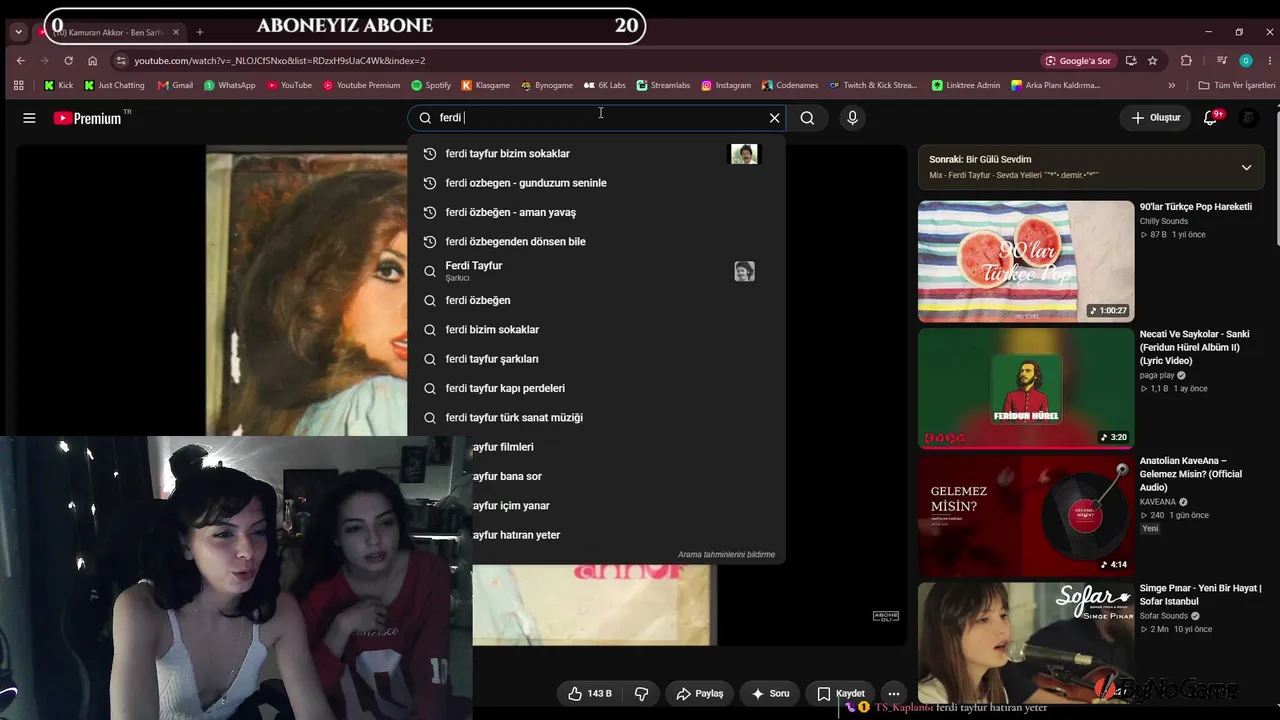This screenshot has width=1280, height=720.
Task: Open a new browser tab
Action: (199, 32)
